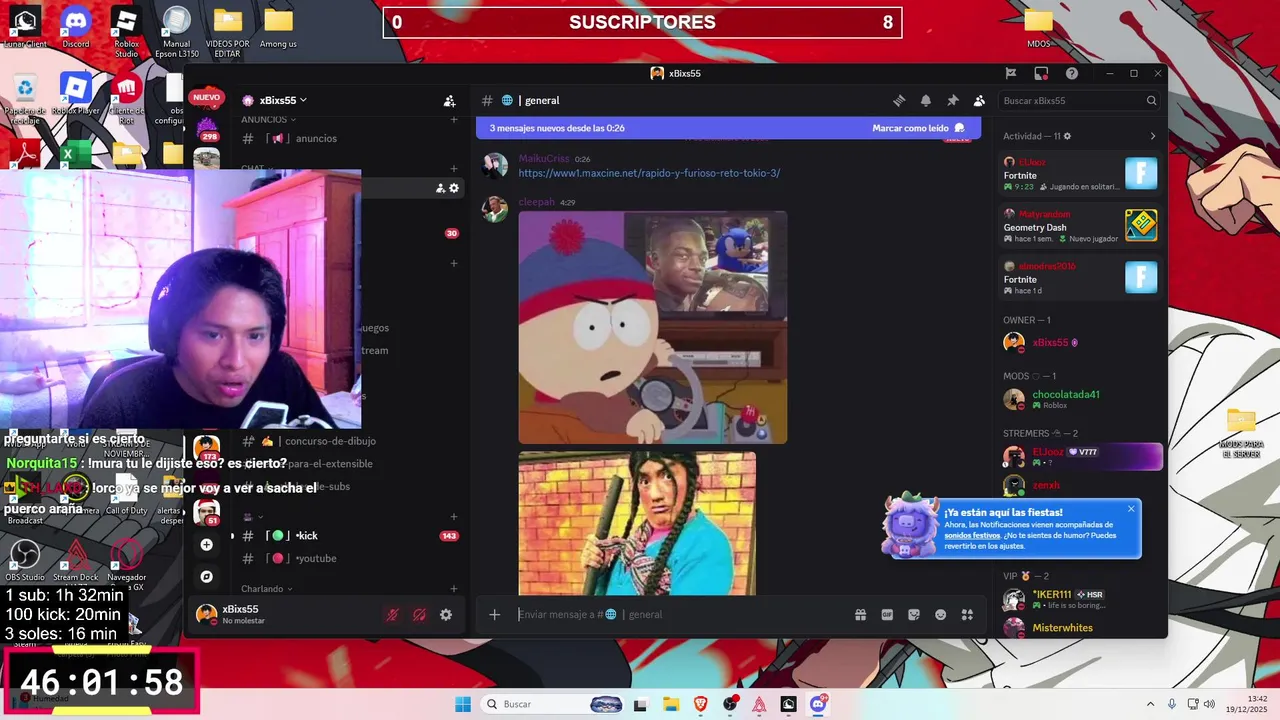1280x720 pixels.
Task: Show pinned messages with pin icon
Action: pyautogui.click(x=953, y=100)
